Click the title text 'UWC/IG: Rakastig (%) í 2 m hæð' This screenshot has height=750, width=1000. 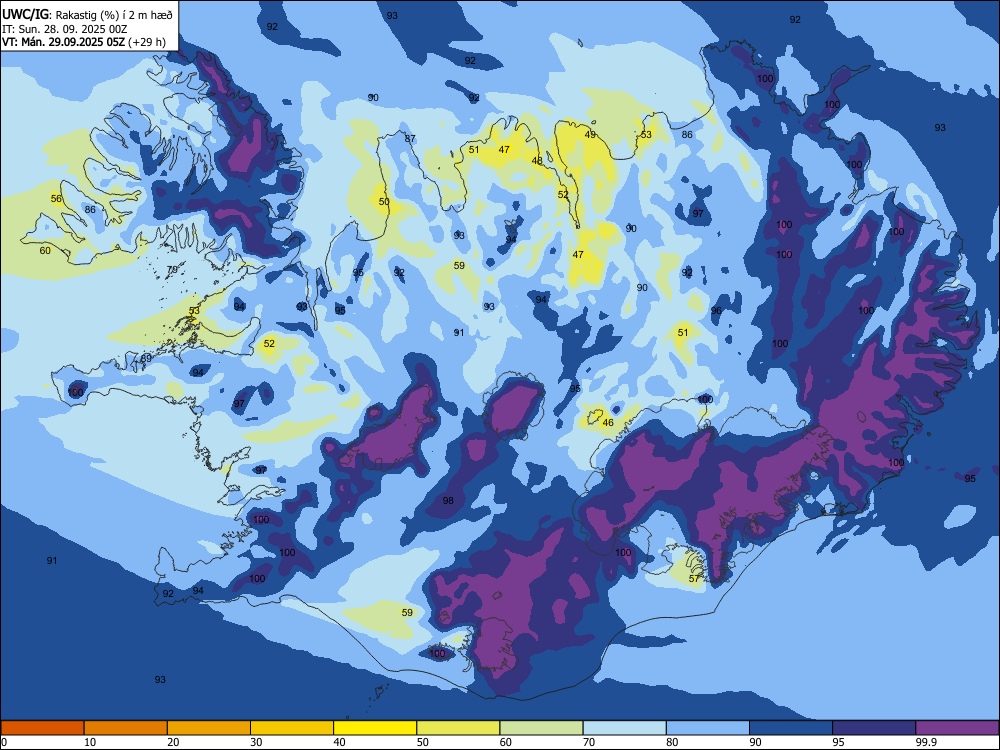(x=87, y=14)
